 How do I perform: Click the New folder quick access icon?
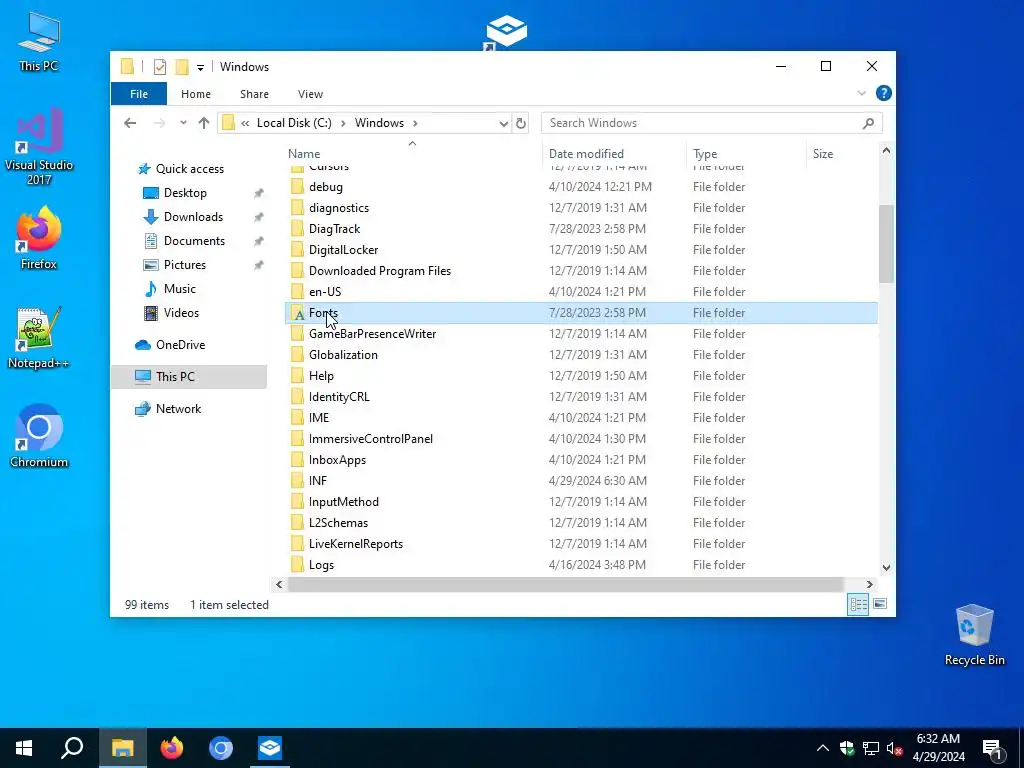(182, 67)
